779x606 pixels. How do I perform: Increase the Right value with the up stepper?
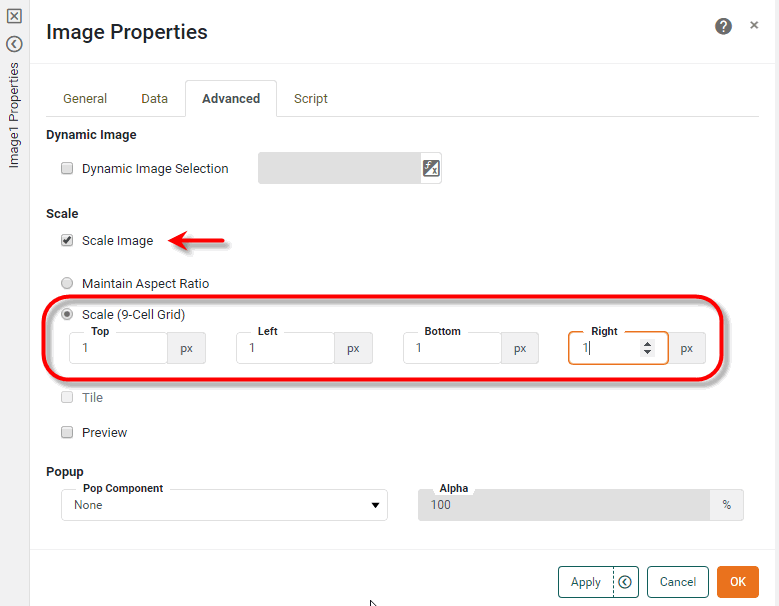pyautogui.click(x=648, y=343)
